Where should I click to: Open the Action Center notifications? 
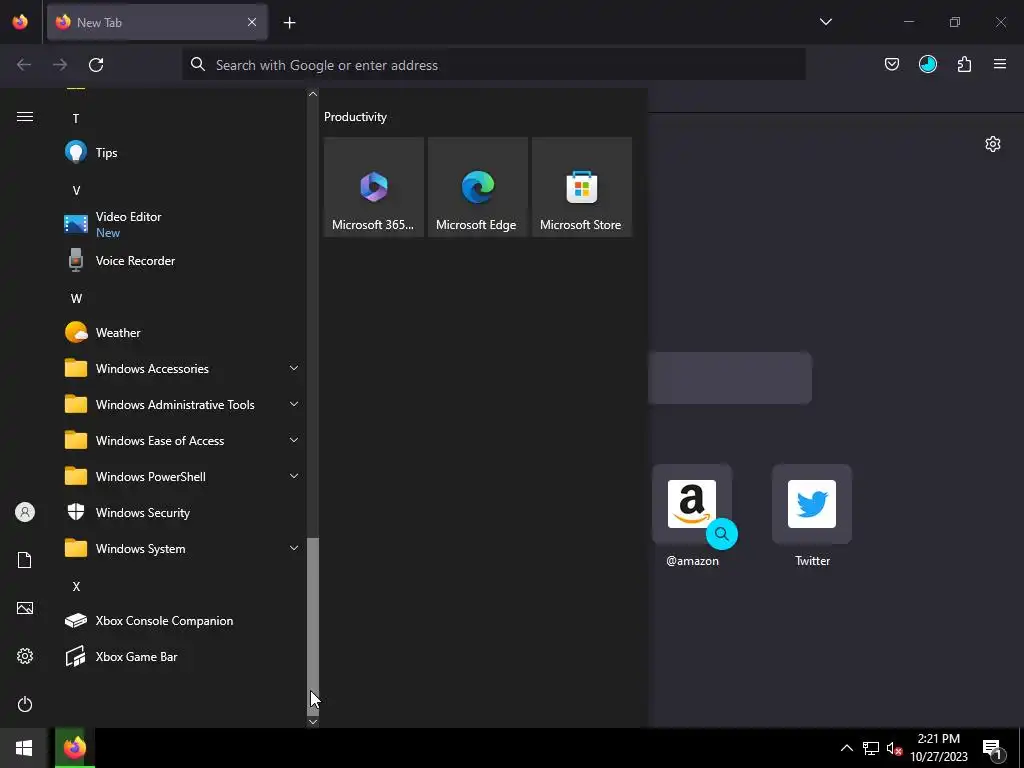993,748
